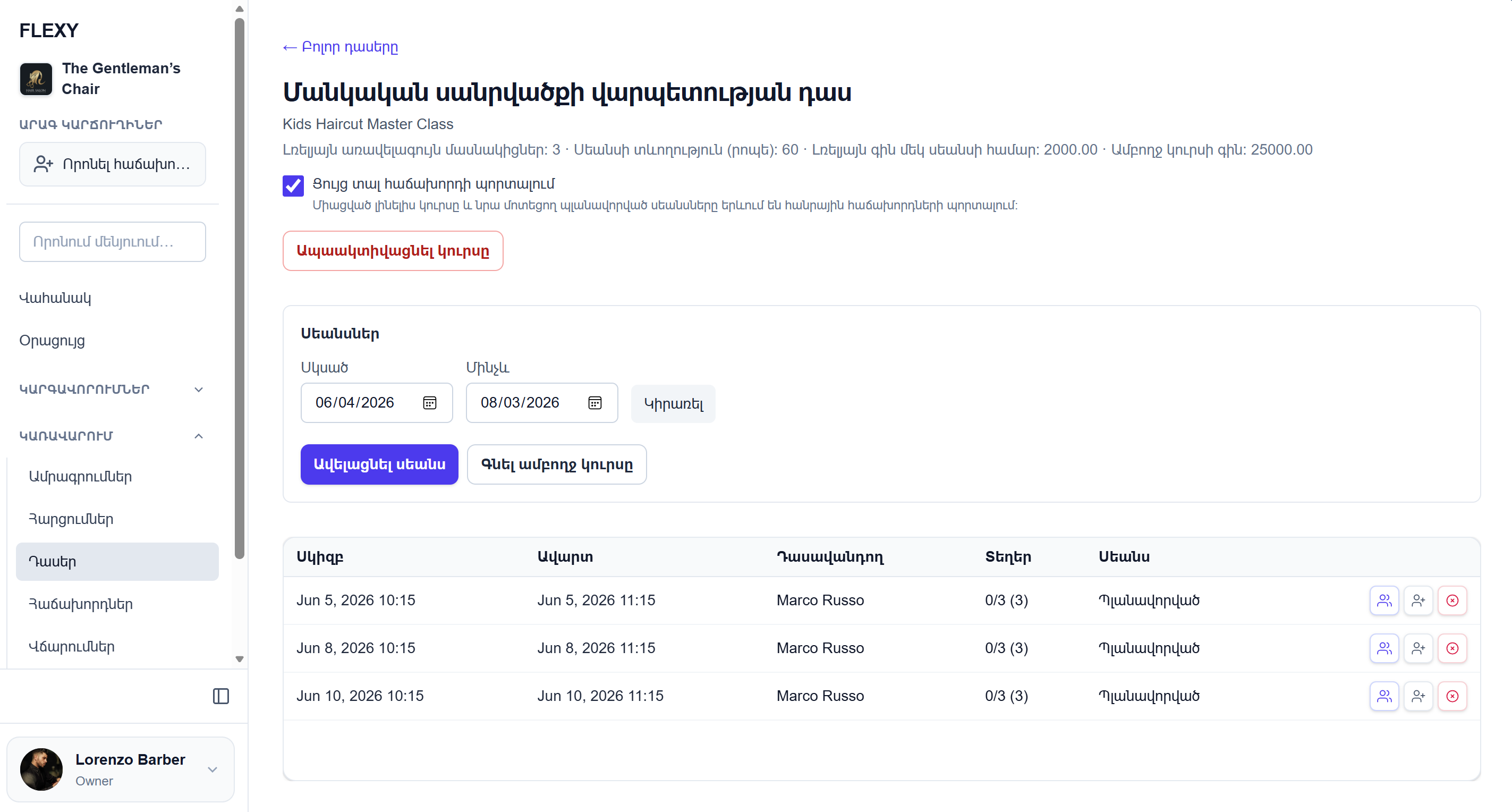
Task: Focus the Որոնում մենյուում search field
Action: pyautogui.click(x=113, y=242)
